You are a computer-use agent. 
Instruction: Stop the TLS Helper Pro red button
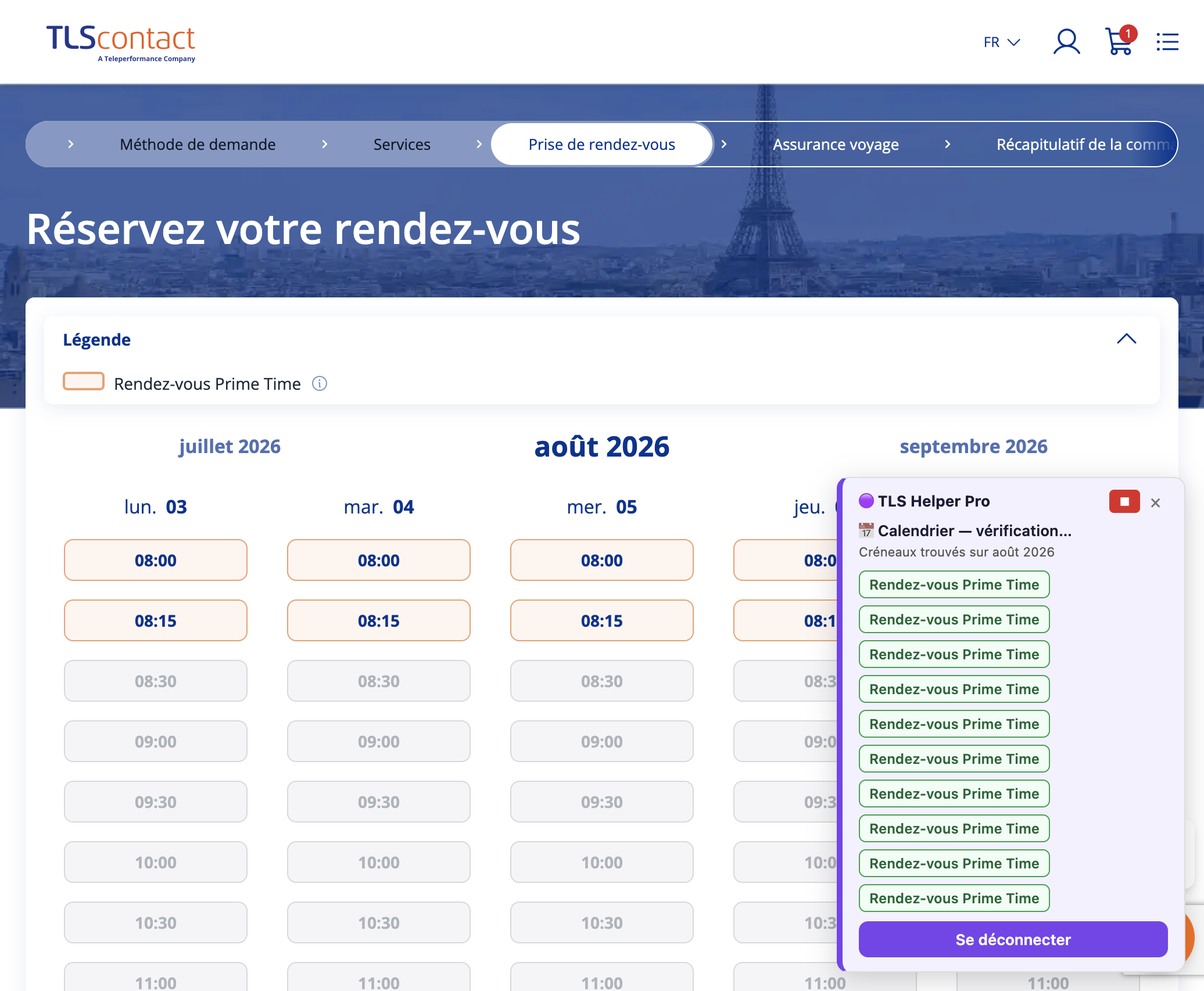(x=1124, y=501)
